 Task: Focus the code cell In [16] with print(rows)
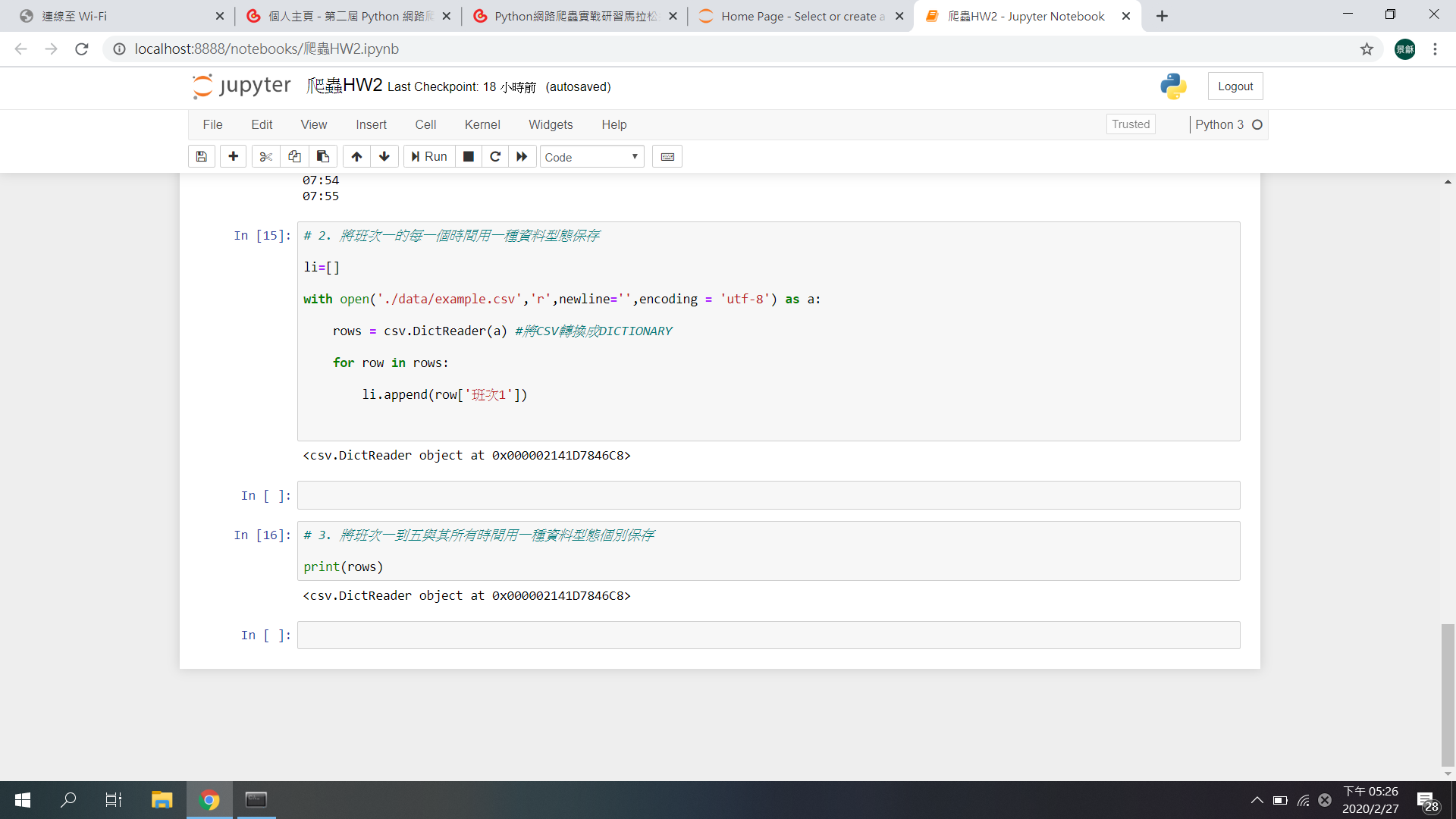[768, 551]
